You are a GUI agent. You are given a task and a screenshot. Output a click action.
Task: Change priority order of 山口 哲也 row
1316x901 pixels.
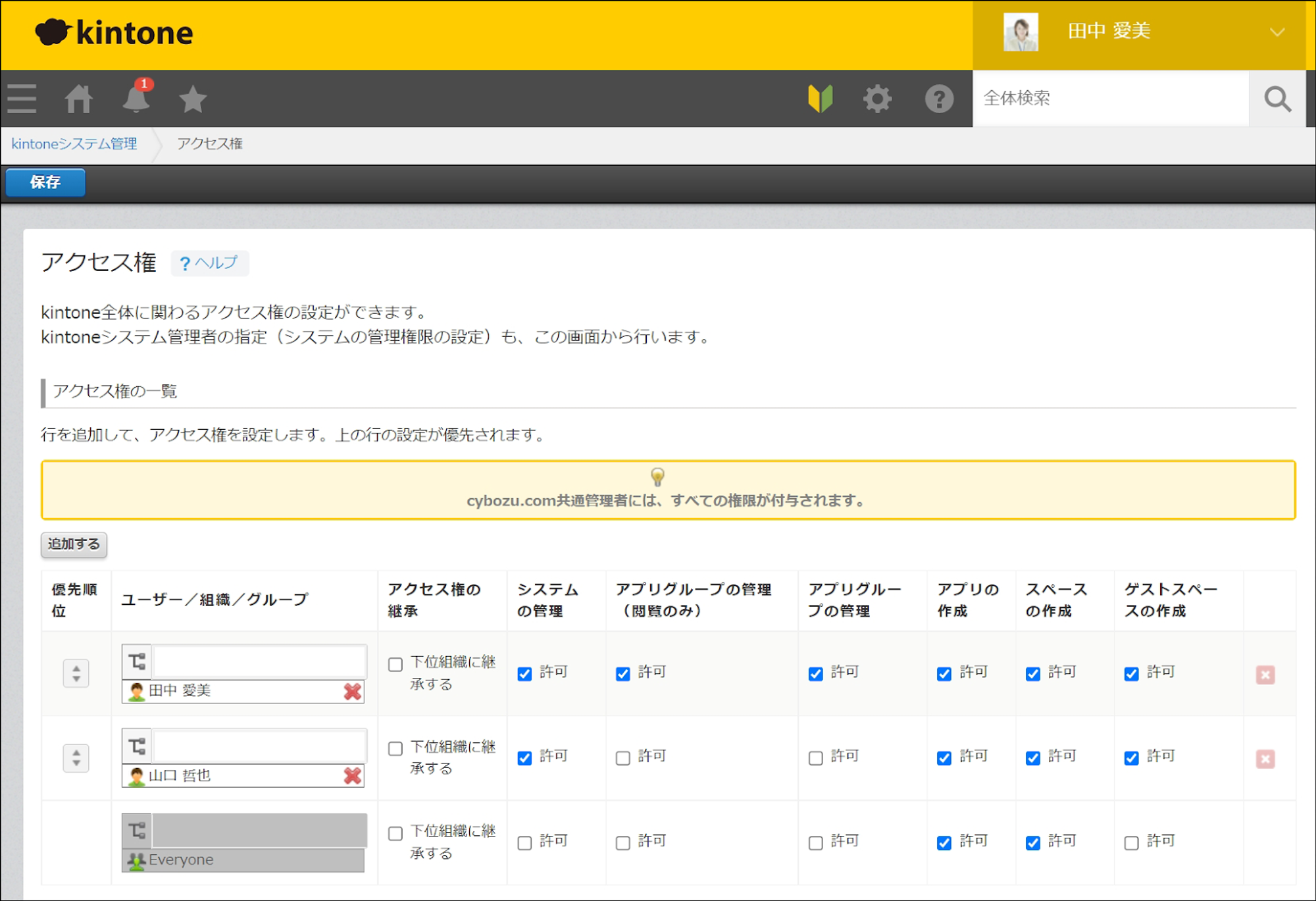(76, 758)
